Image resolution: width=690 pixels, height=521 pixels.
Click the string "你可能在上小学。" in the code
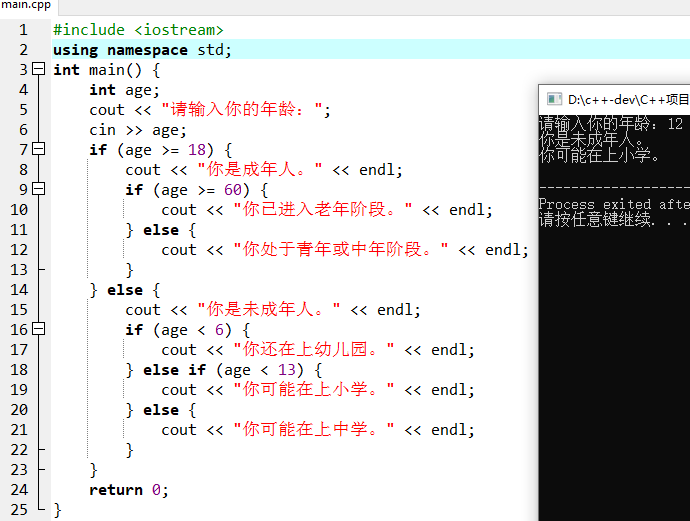(x=314, y=389)
